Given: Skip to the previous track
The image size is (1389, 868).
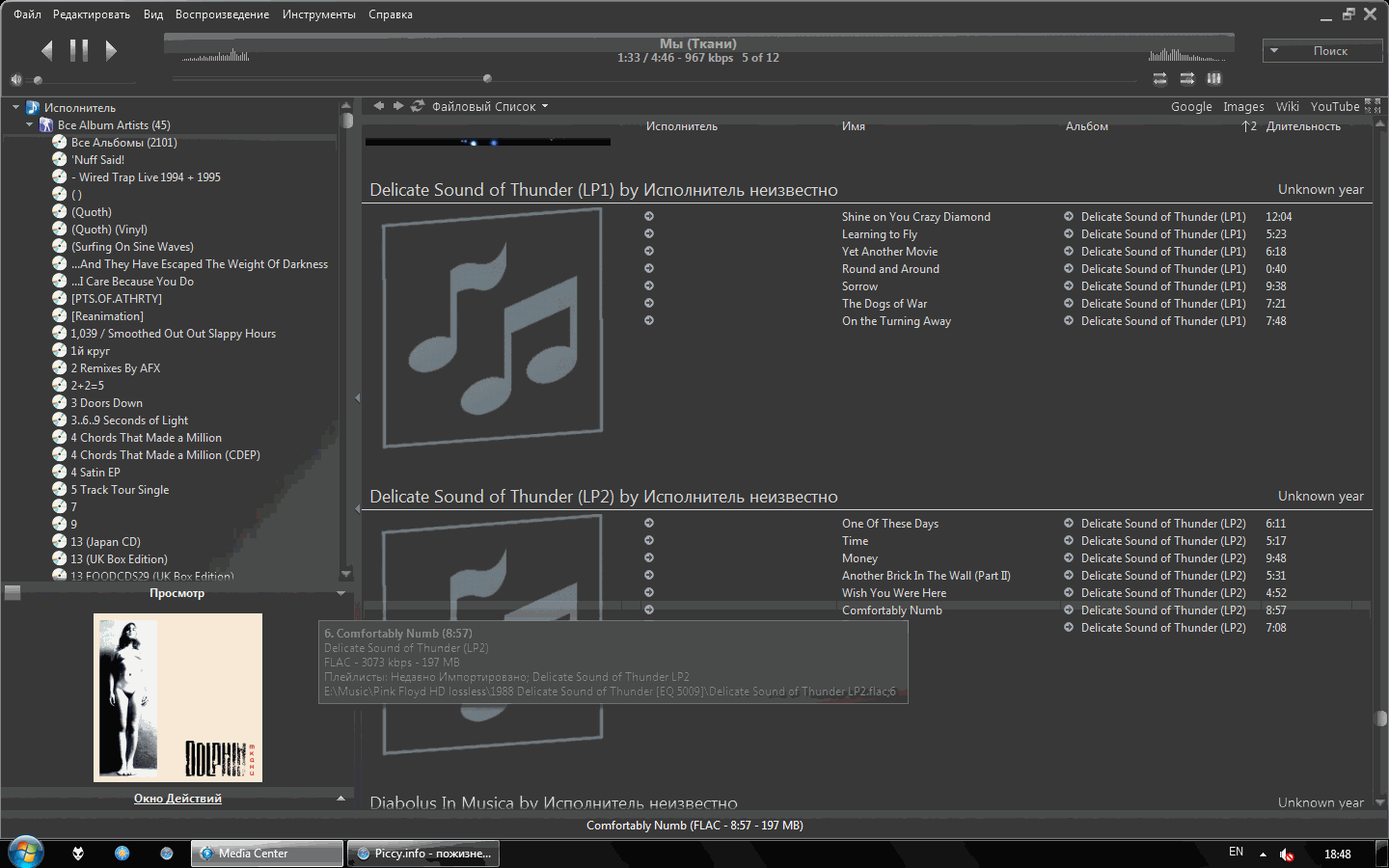Looking at the screenshot, I should (x=46, y=50).
